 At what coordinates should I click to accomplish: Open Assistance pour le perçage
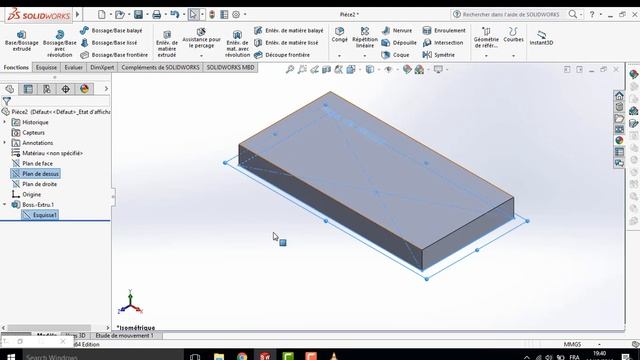click(201, 38)
